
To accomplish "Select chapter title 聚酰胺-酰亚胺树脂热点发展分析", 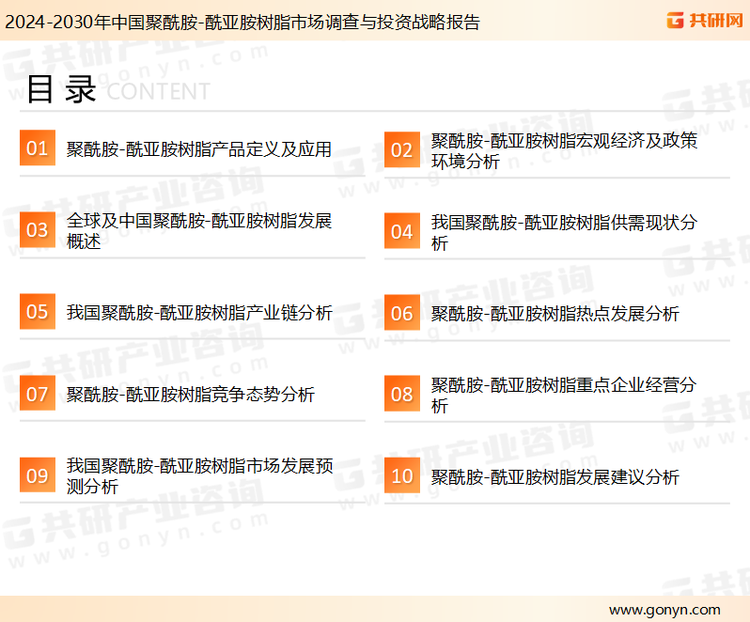I will (x=555, y=314).
